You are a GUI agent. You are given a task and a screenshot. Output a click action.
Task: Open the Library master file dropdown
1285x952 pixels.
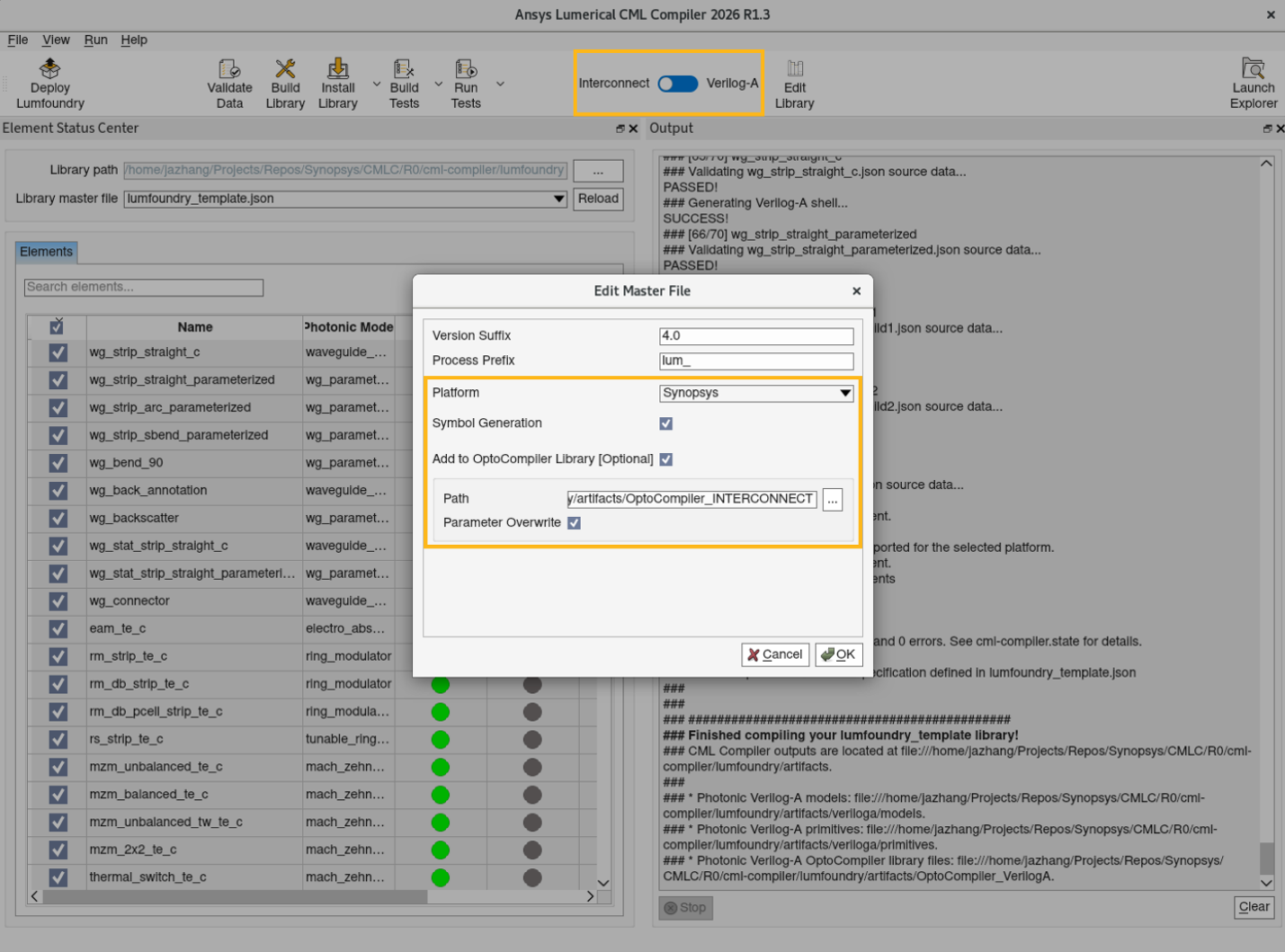point(345,199)
